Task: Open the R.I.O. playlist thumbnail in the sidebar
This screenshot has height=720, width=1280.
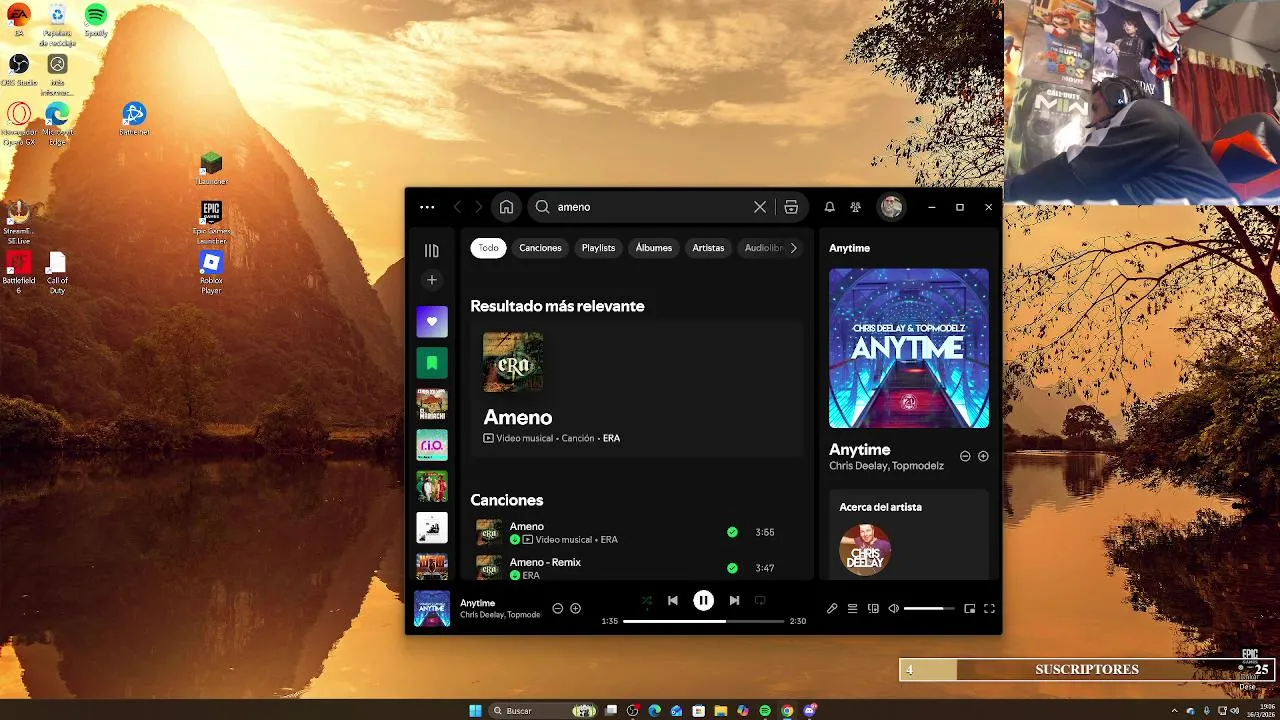Action: point(432,445)
